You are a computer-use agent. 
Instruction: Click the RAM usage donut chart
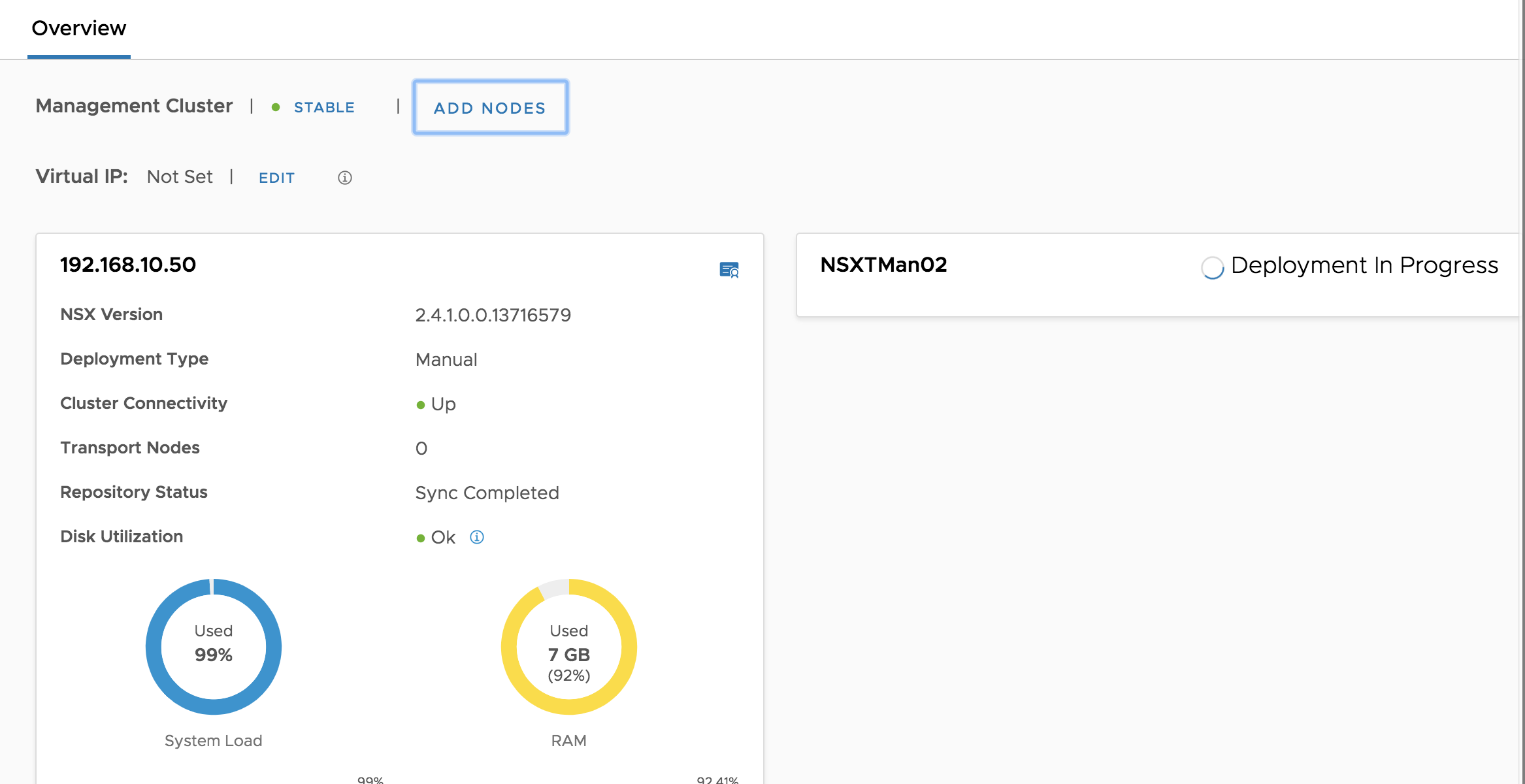pos(568,647)
